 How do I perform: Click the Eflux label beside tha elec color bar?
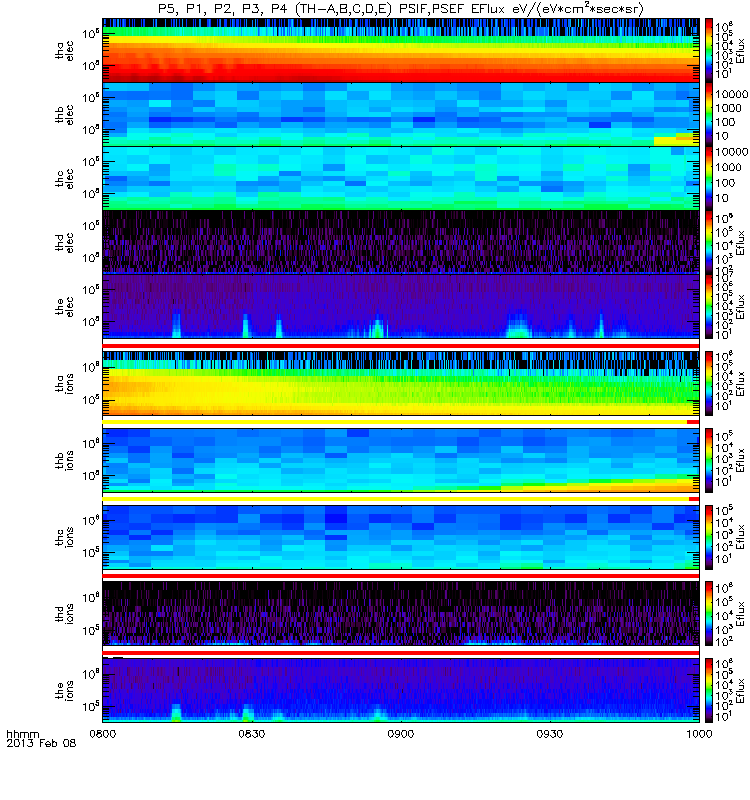(741, 50)
